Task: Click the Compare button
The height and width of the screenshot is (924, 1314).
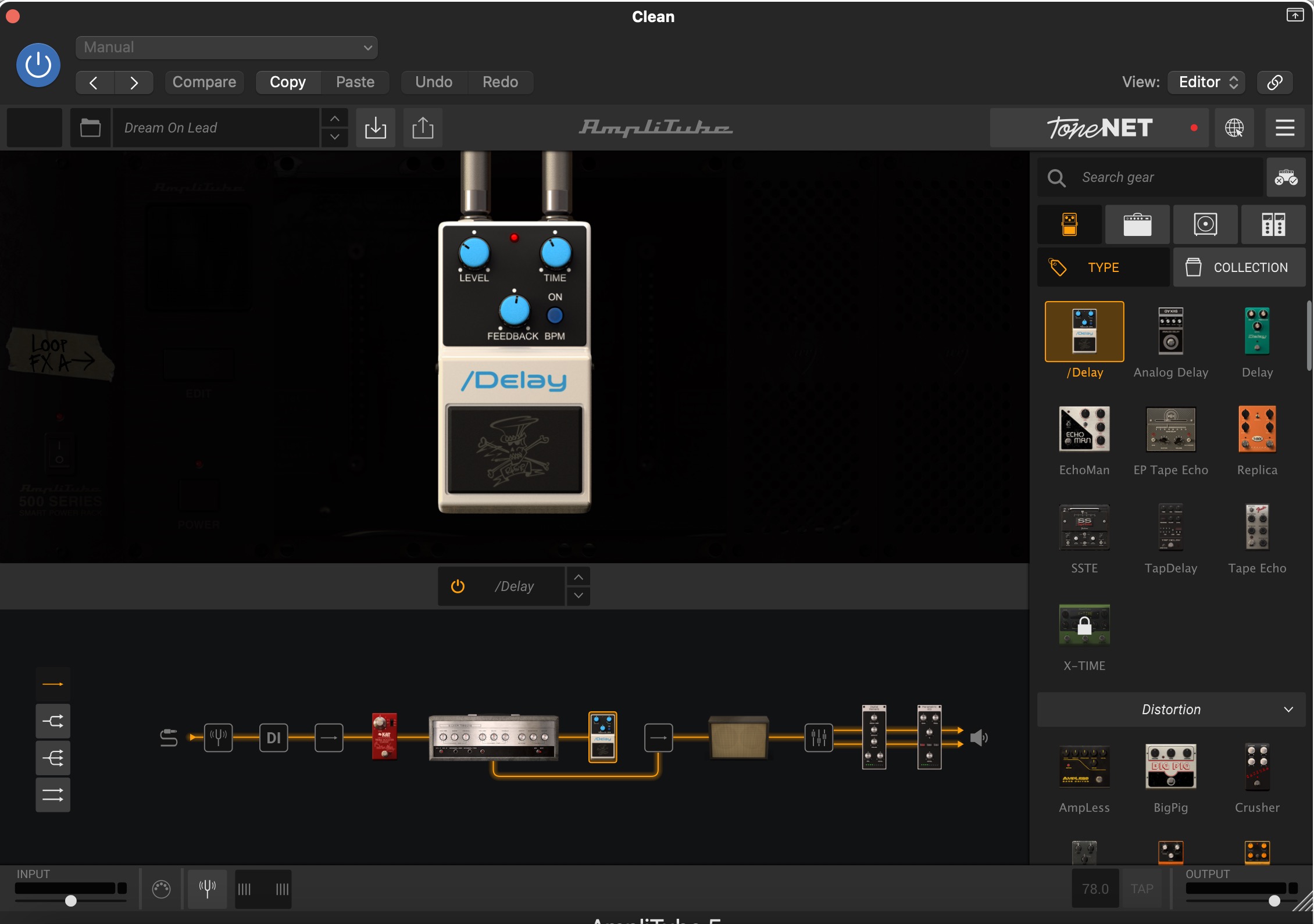Action: (x=204, y=82)
